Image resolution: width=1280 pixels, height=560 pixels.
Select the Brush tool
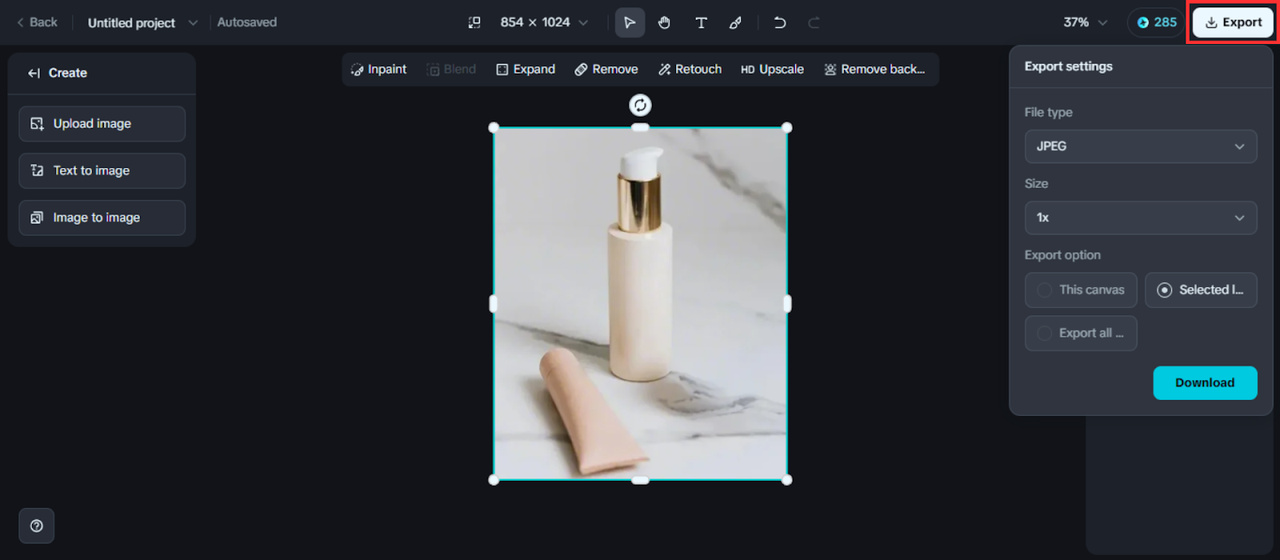(x=736, y=22)
